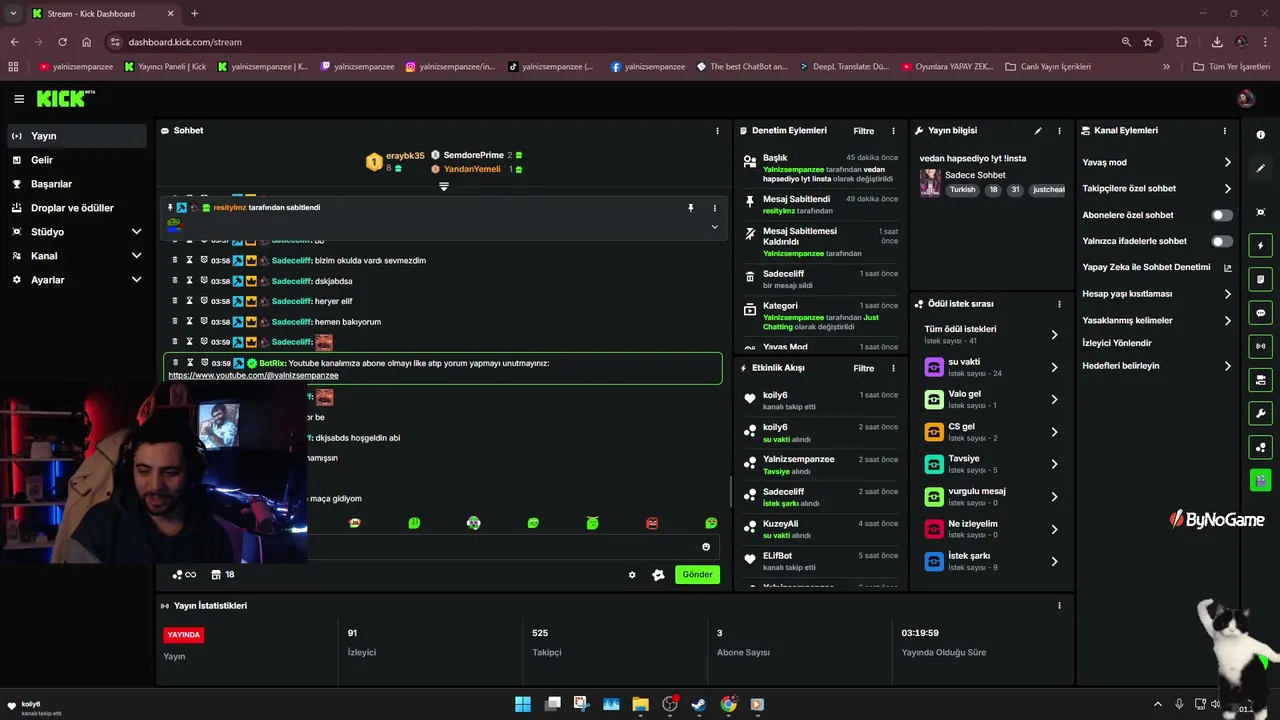Expand the pinned message chevron
Image resolution: width=1280 pixels, height=720 pixels.
[714, 227]
